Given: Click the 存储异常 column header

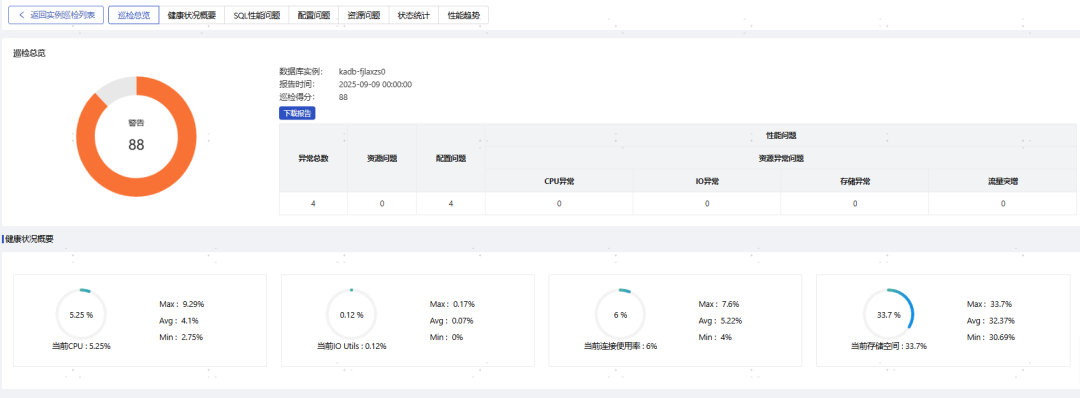Looking at the screenshot, I should [855, 181].
